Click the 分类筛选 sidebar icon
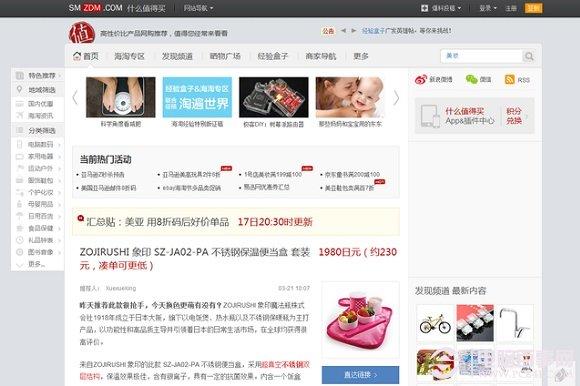 pyautogui.click(x=20, y=131)
